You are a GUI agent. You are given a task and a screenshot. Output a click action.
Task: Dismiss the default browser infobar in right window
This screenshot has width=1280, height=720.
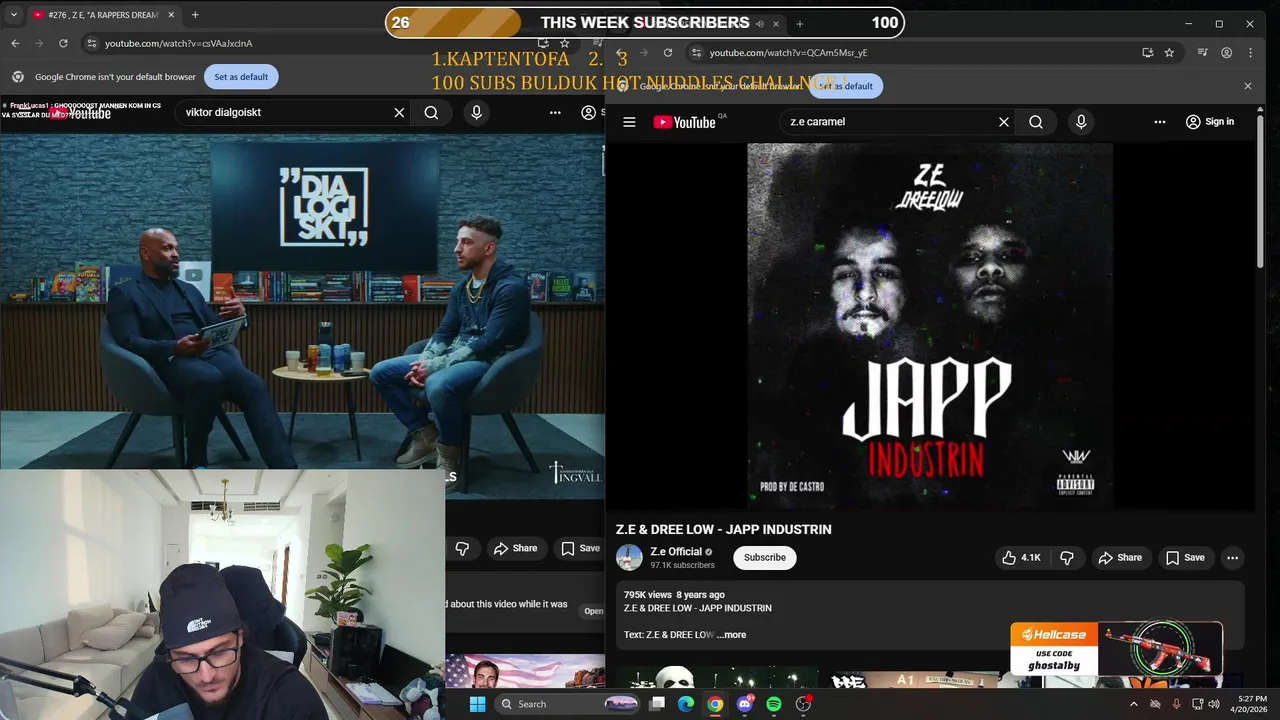(1247, 86)
